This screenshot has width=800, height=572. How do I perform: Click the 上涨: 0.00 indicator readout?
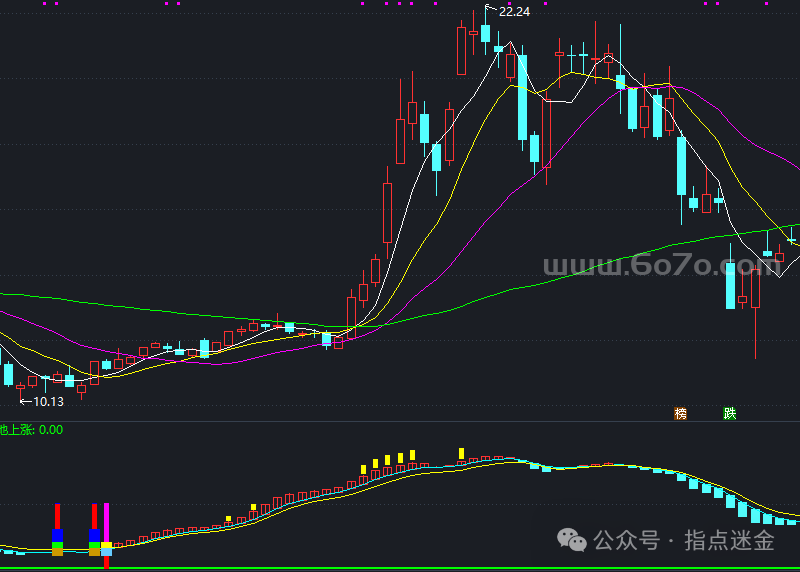tap(32, 430)
